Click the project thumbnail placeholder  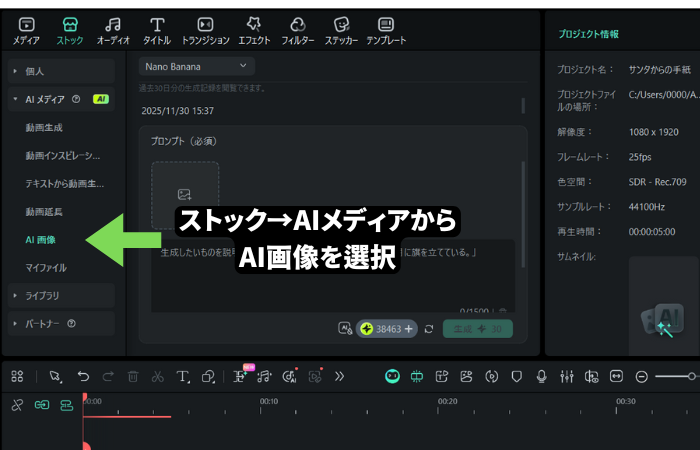click(663, 306)
